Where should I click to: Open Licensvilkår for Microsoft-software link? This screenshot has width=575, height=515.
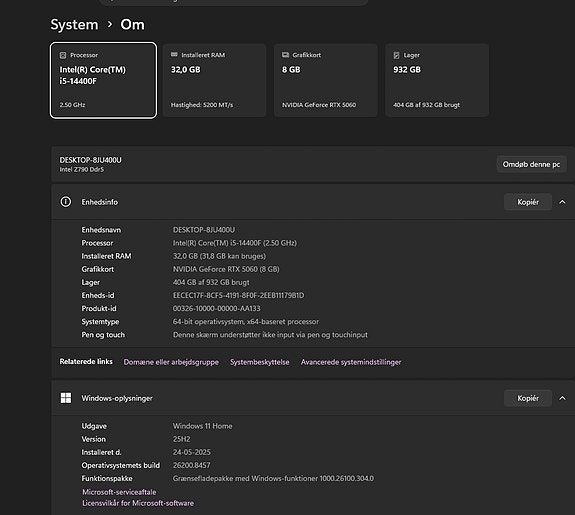point(138,503)
